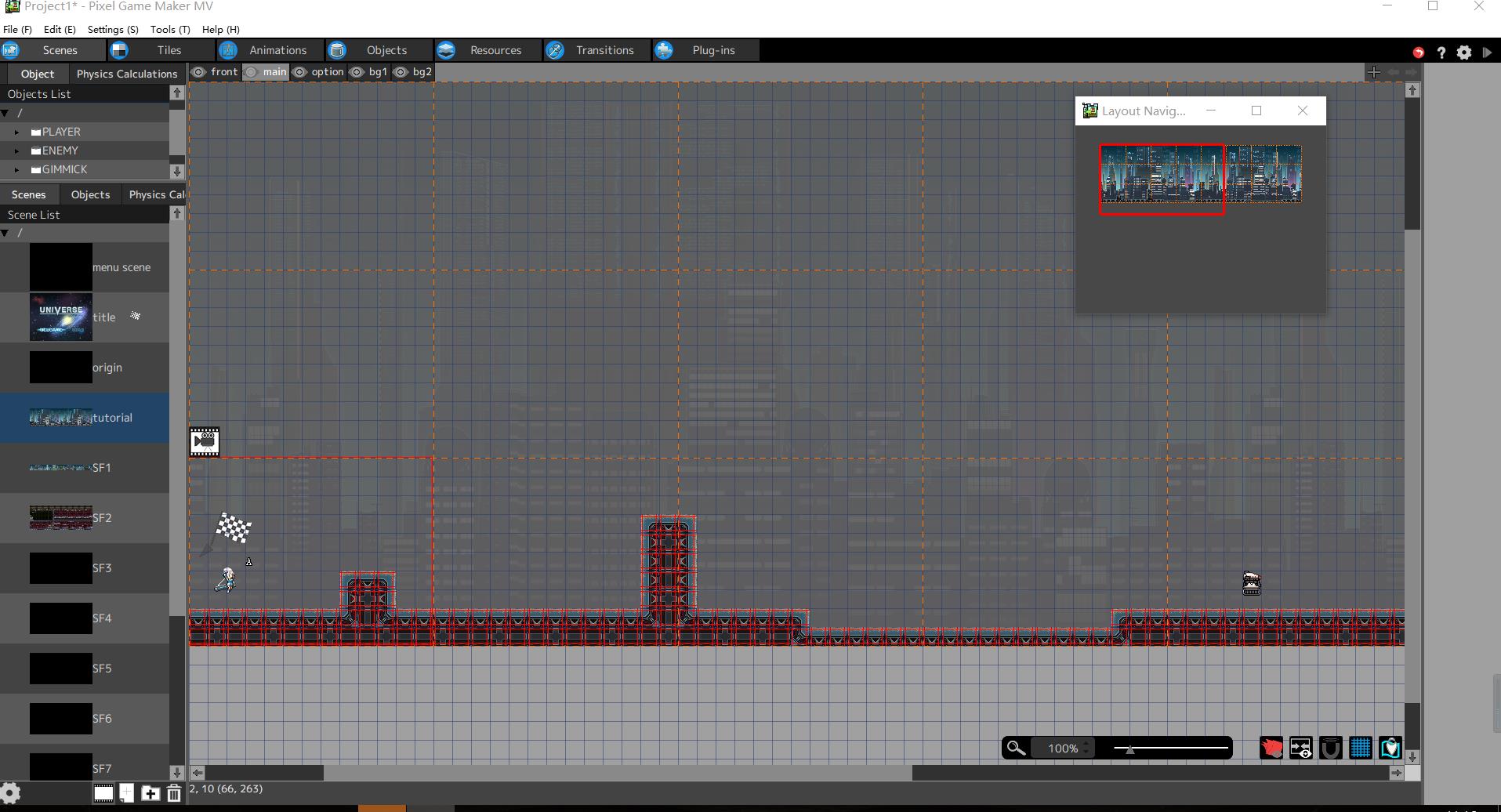Toggle the blue grid display icon
The image size is (1501, 812).
(1360, 749)
